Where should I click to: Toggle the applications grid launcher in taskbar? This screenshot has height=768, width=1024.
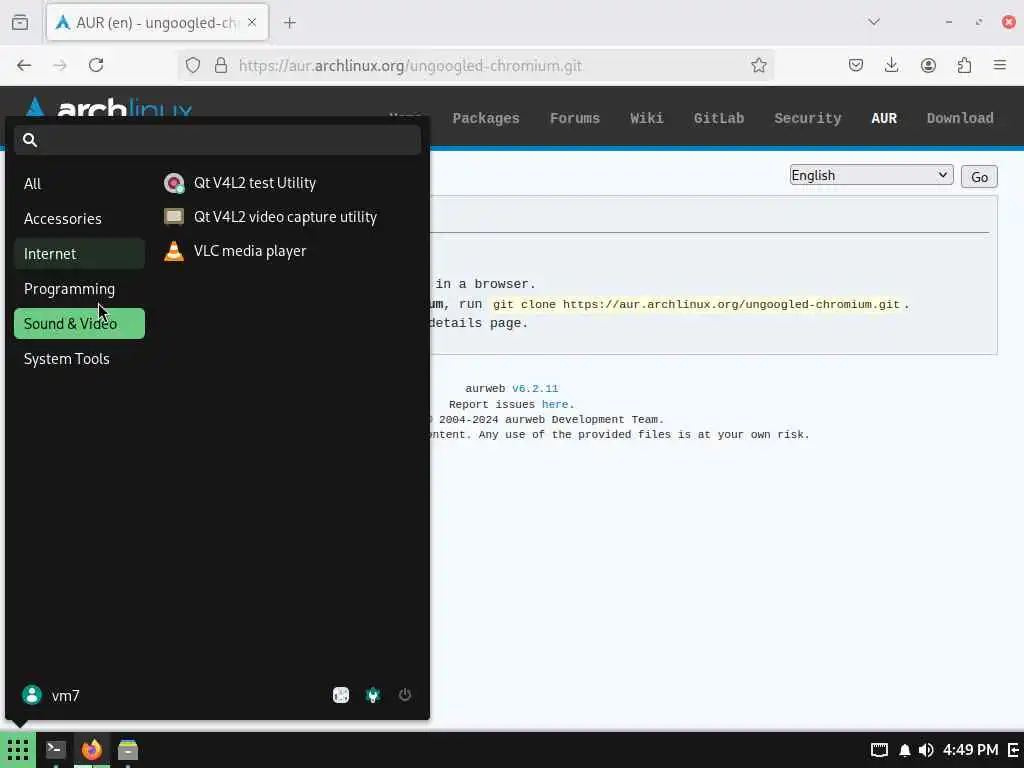18,750
